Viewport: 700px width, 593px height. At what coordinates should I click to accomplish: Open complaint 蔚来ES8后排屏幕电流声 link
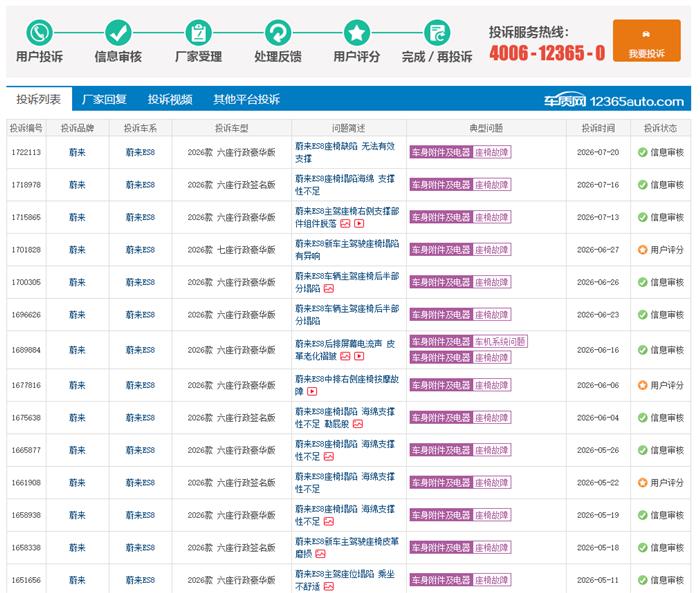pyautogui.click(x=345, y=350)
